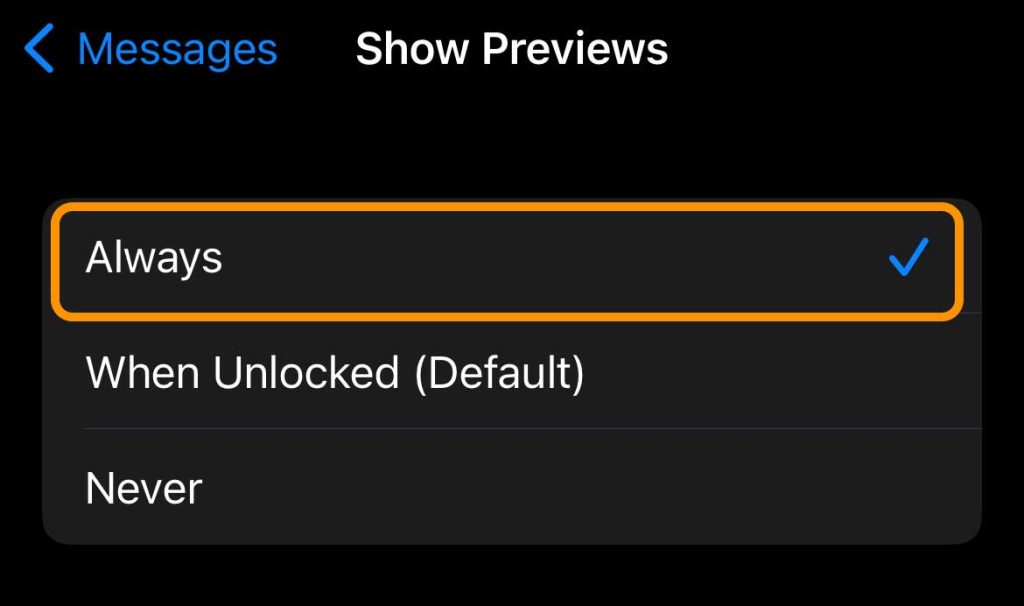Tap the word Always in the list
The width and height of the screenshot is (1024, 606).
tap(154, 258)
